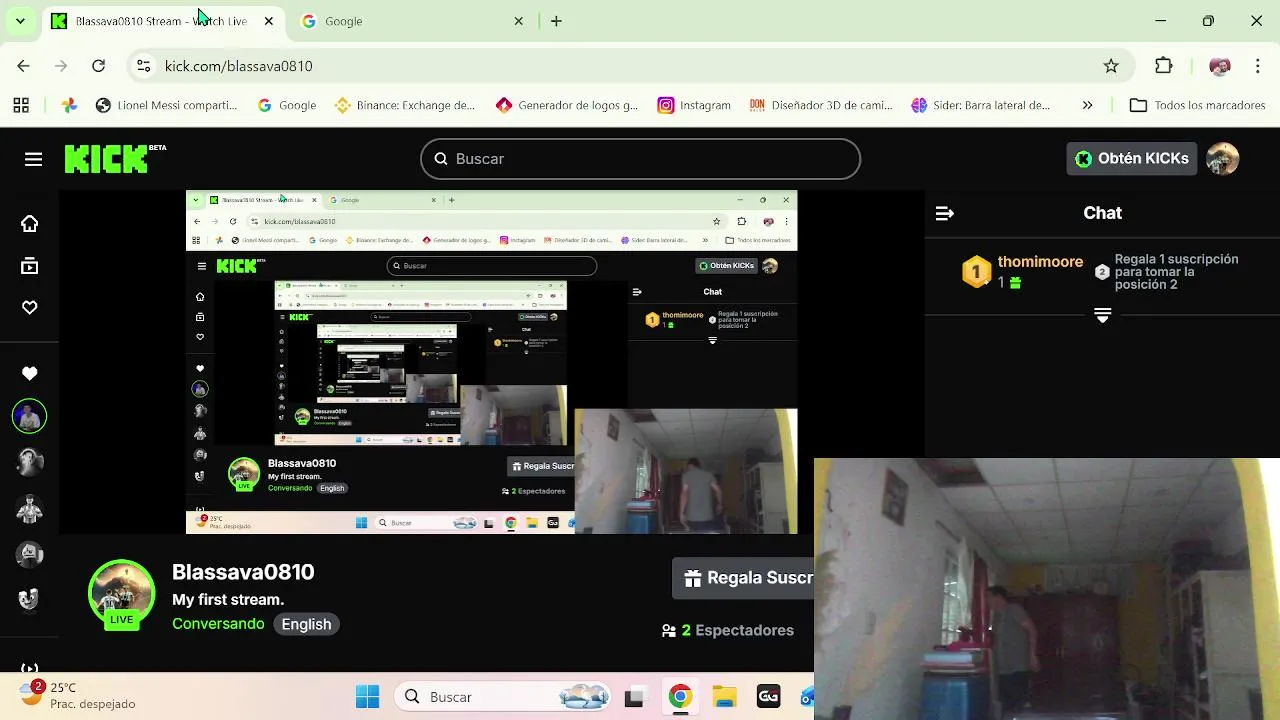Open the Kick hamburger sidebar menu

tap(33, 159)
